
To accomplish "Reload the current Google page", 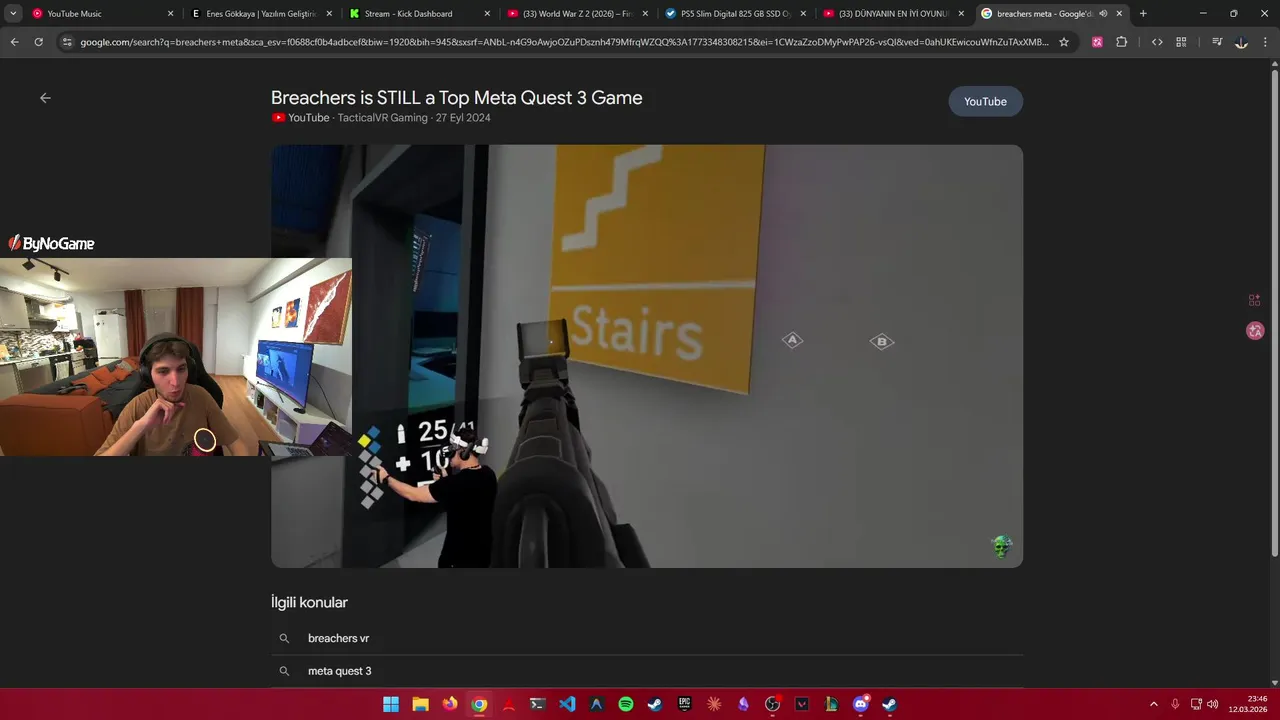I will (x=38, y=42).
